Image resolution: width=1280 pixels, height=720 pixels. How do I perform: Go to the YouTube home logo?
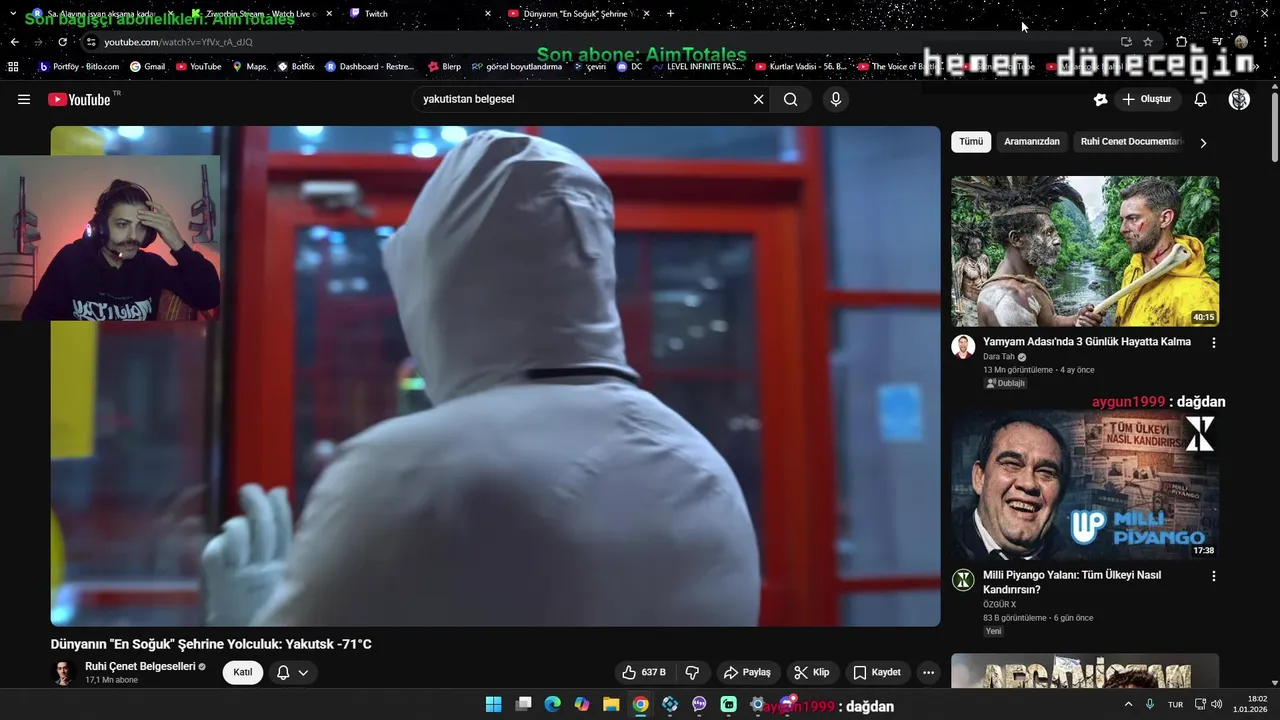[79, 99]
